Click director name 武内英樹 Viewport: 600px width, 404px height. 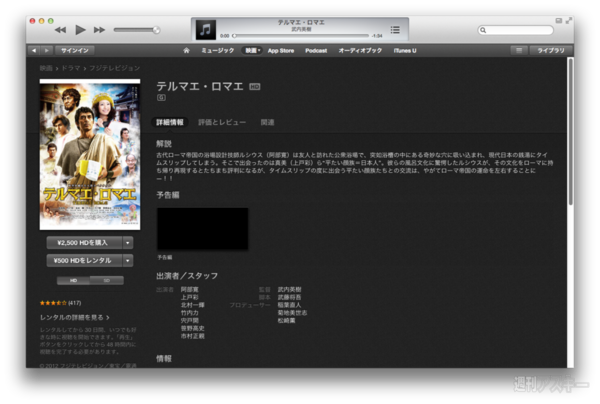point(289,290)
